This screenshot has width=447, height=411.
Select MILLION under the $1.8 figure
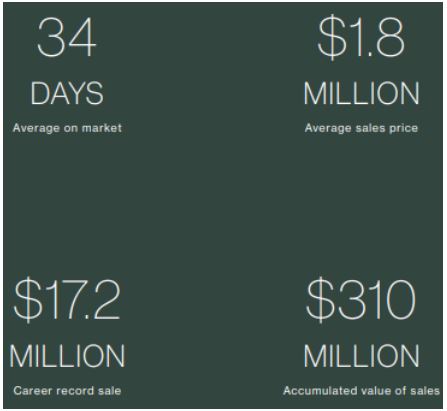(x=361, y=94)
